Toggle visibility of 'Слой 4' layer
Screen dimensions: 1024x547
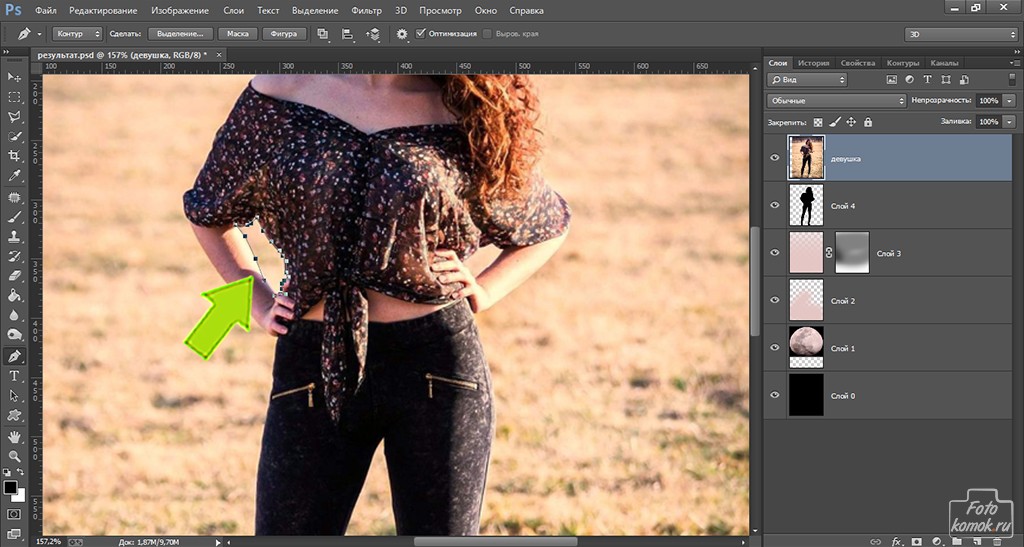click(x=775, y=205)
